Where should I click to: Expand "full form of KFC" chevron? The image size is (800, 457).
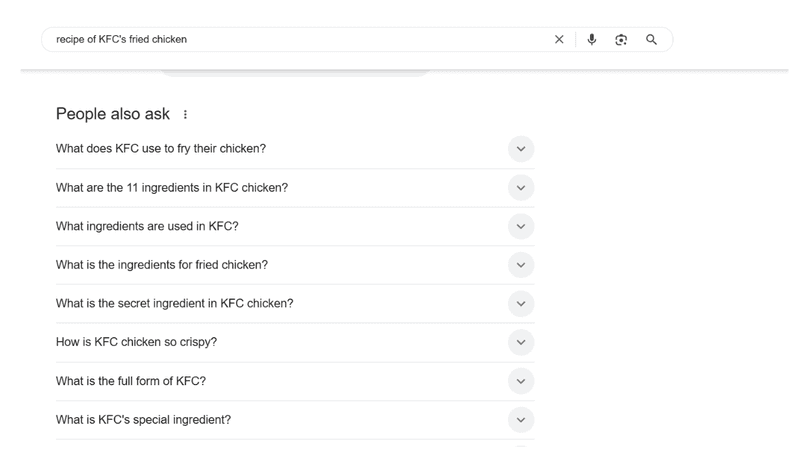click(x=520, y=381)
